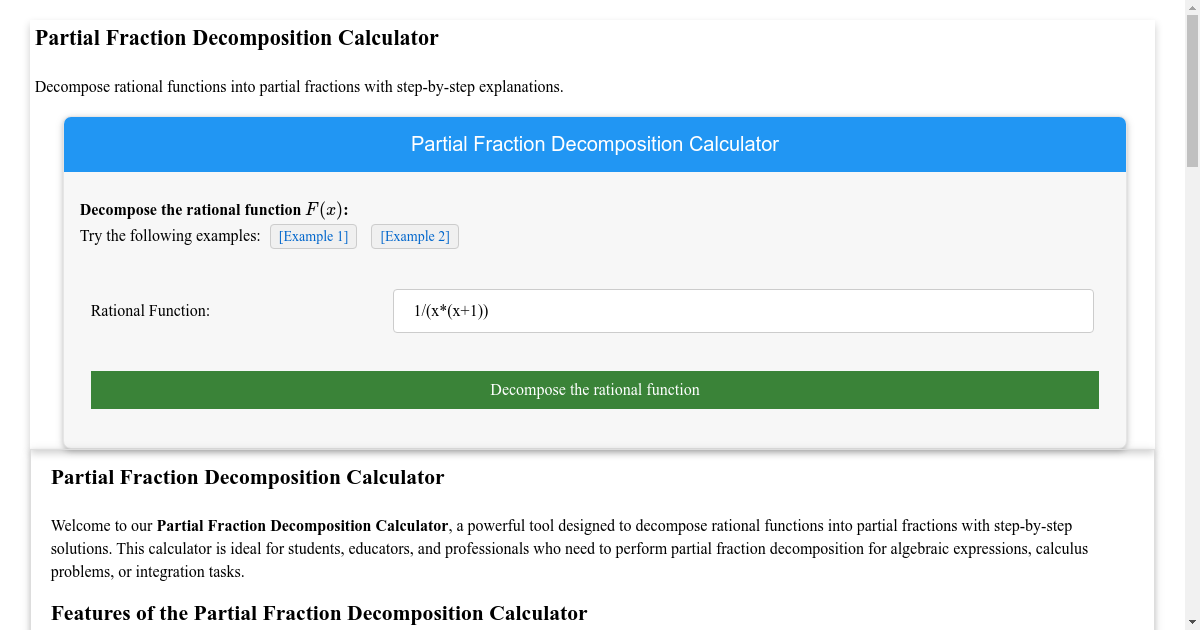The height and width of the screenshot is (630, 1200).
Task: Click the scrollbar down arrow
Action: (x=1191, y=622)
